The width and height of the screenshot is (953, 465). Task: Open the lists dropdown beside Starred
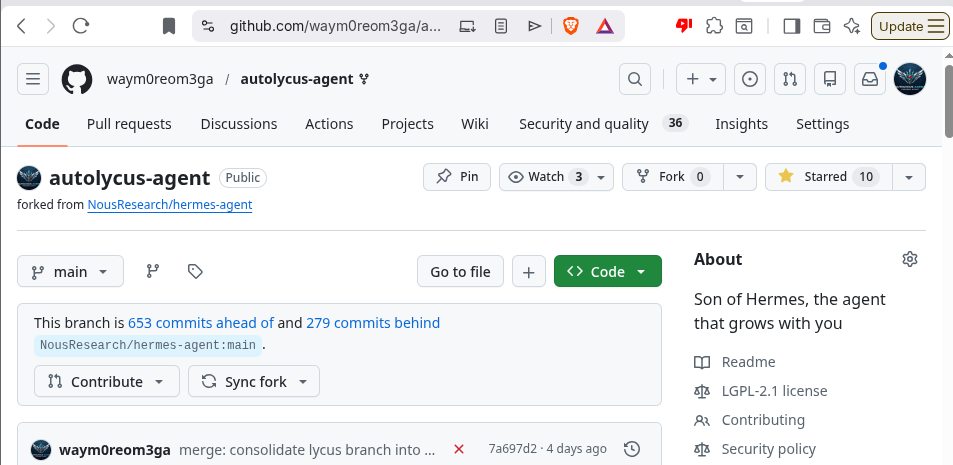[x=909, y=177]
